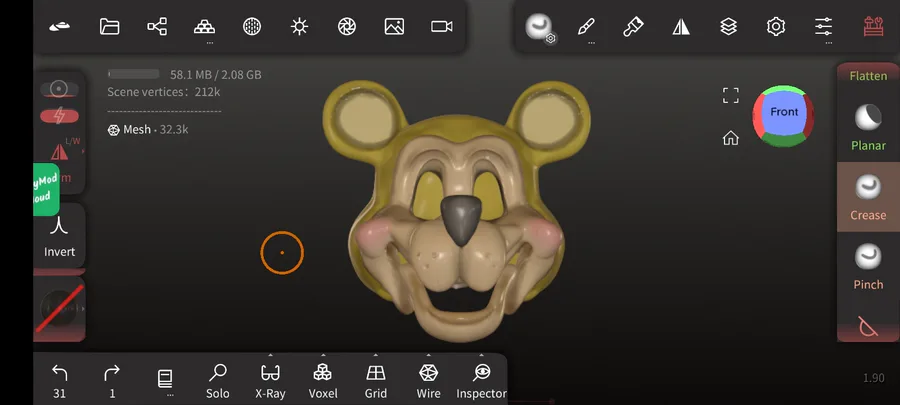
Task: Open the Painting brush menu
Action: pos(633,26)
